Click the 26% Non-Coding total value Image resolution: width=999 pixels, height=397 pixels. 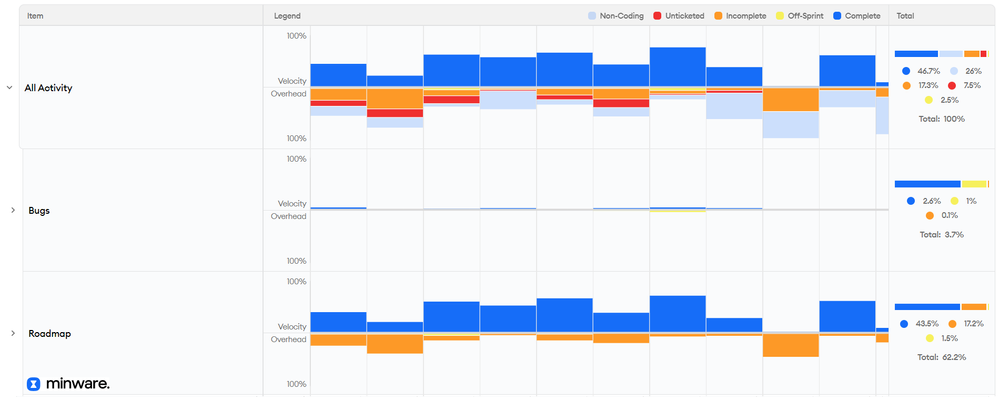tap(973, 71)
